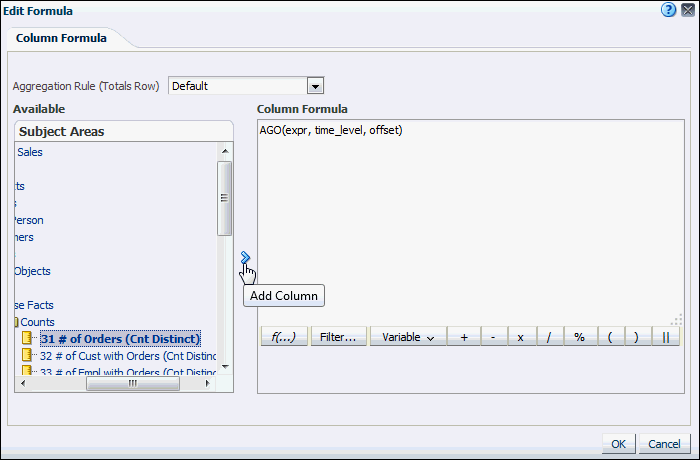Insert a function with the f(...) button
The height and width of the screenshot is (460, 700).
click(x=283, y=337)
